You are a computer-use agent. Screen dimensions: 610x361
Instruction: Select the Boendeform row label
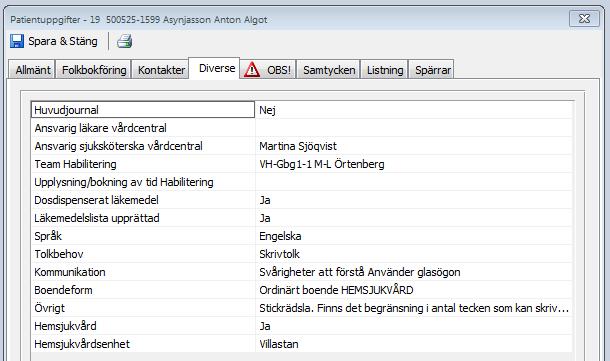pyautogui.click(x=63, y=290)
